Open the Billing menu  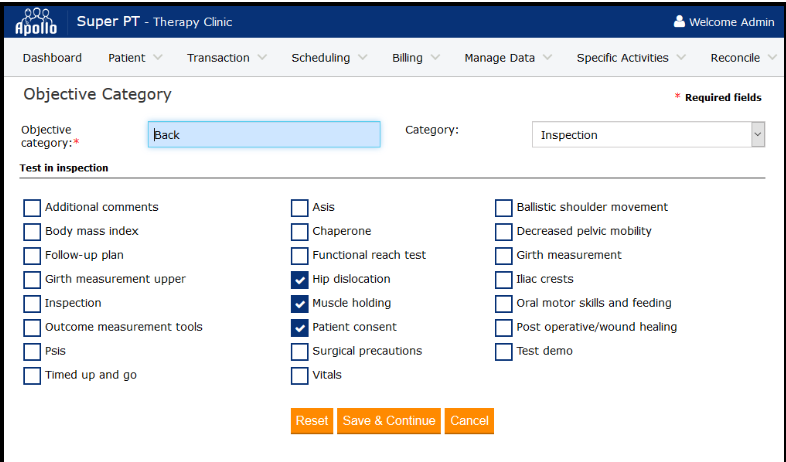pyautogui.click(x=415, y=58)
